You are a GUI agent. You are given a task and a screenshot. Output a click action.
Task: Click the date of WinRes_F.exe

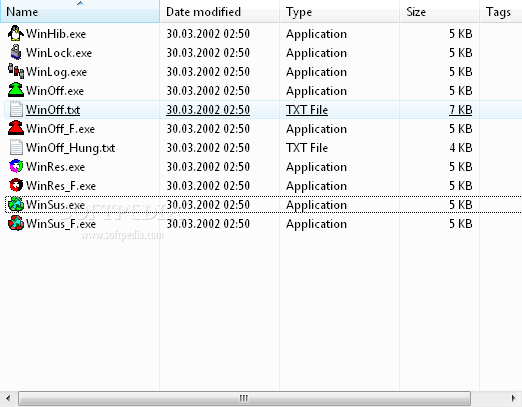(208, 186)
